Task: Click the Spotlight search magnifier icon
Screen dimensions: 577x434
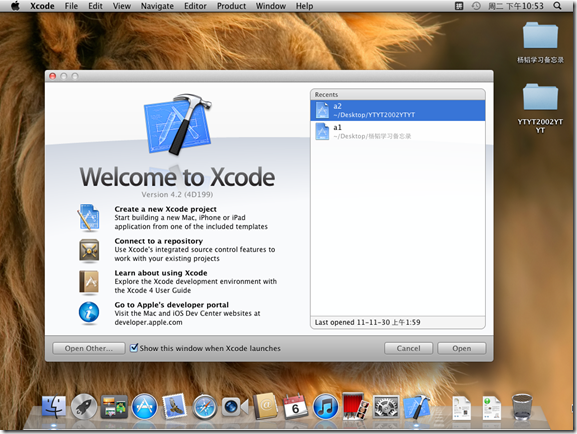Action: 557,6
